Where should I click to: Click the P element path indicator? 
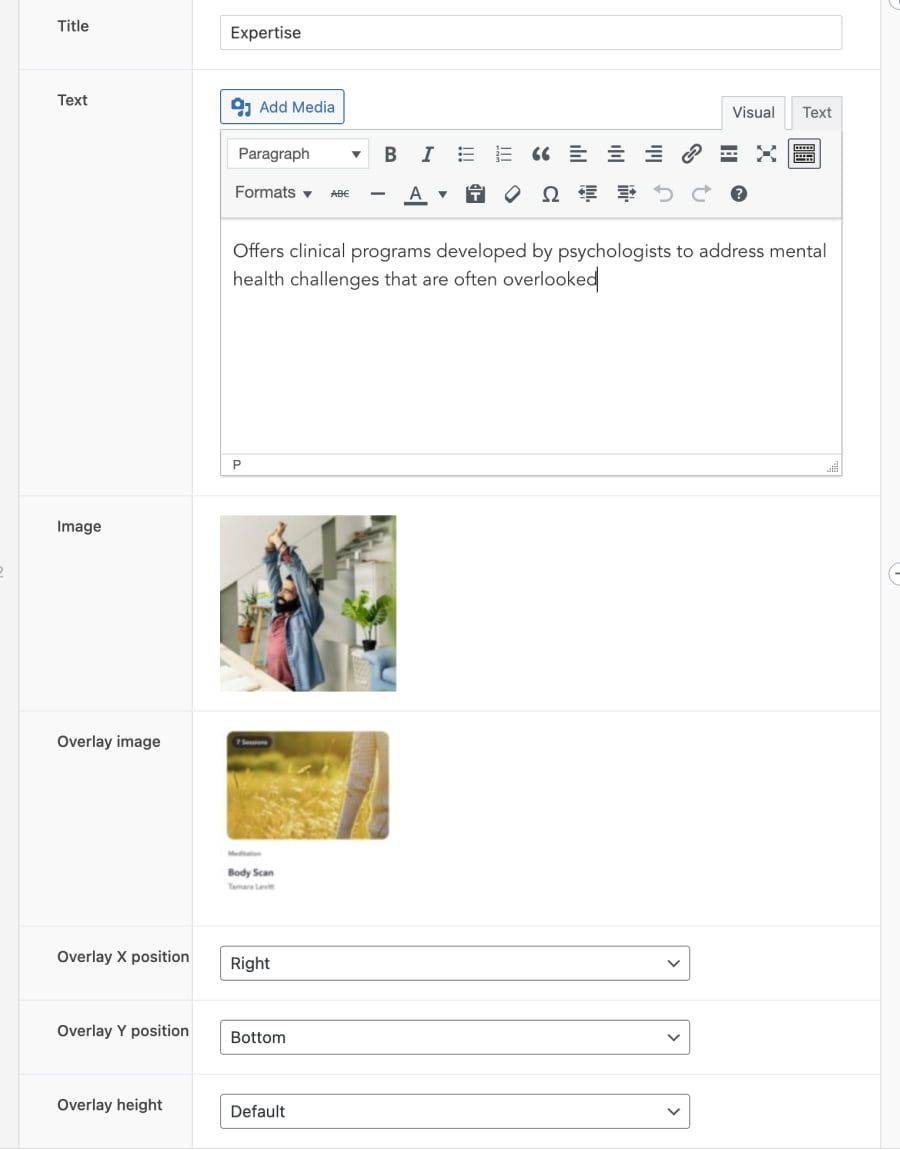point(236,465)
